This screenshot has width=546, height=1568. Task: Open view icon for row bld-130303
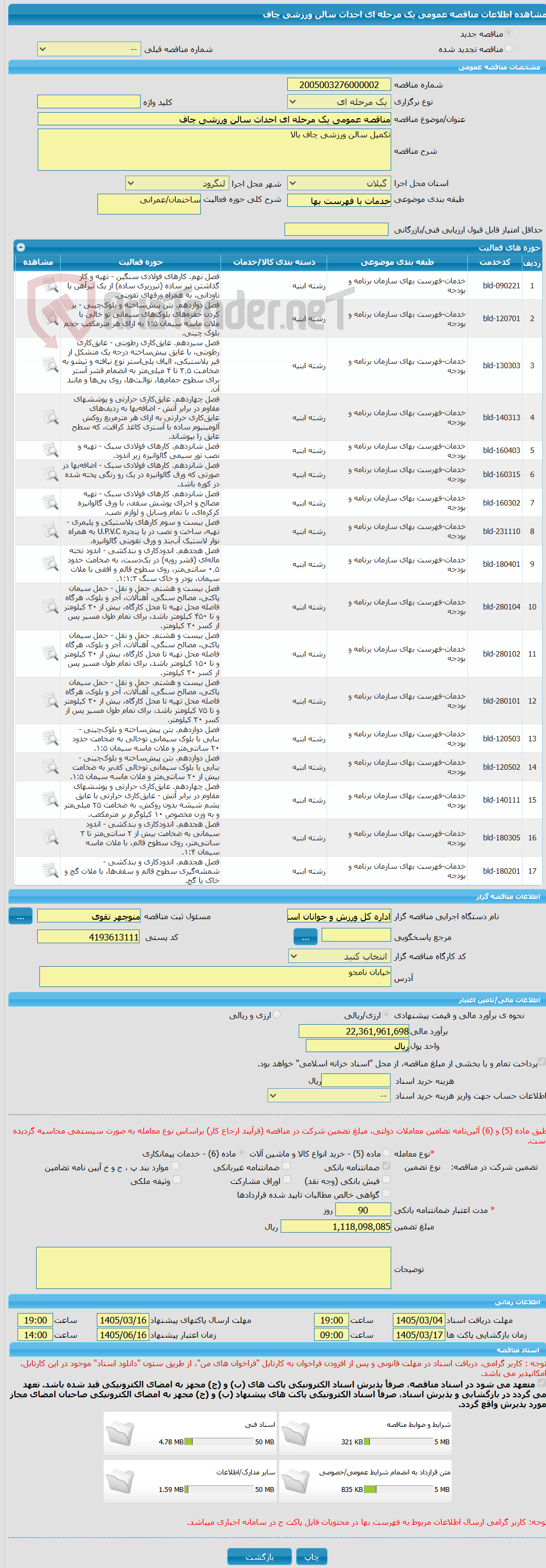(x=50, y=365)
